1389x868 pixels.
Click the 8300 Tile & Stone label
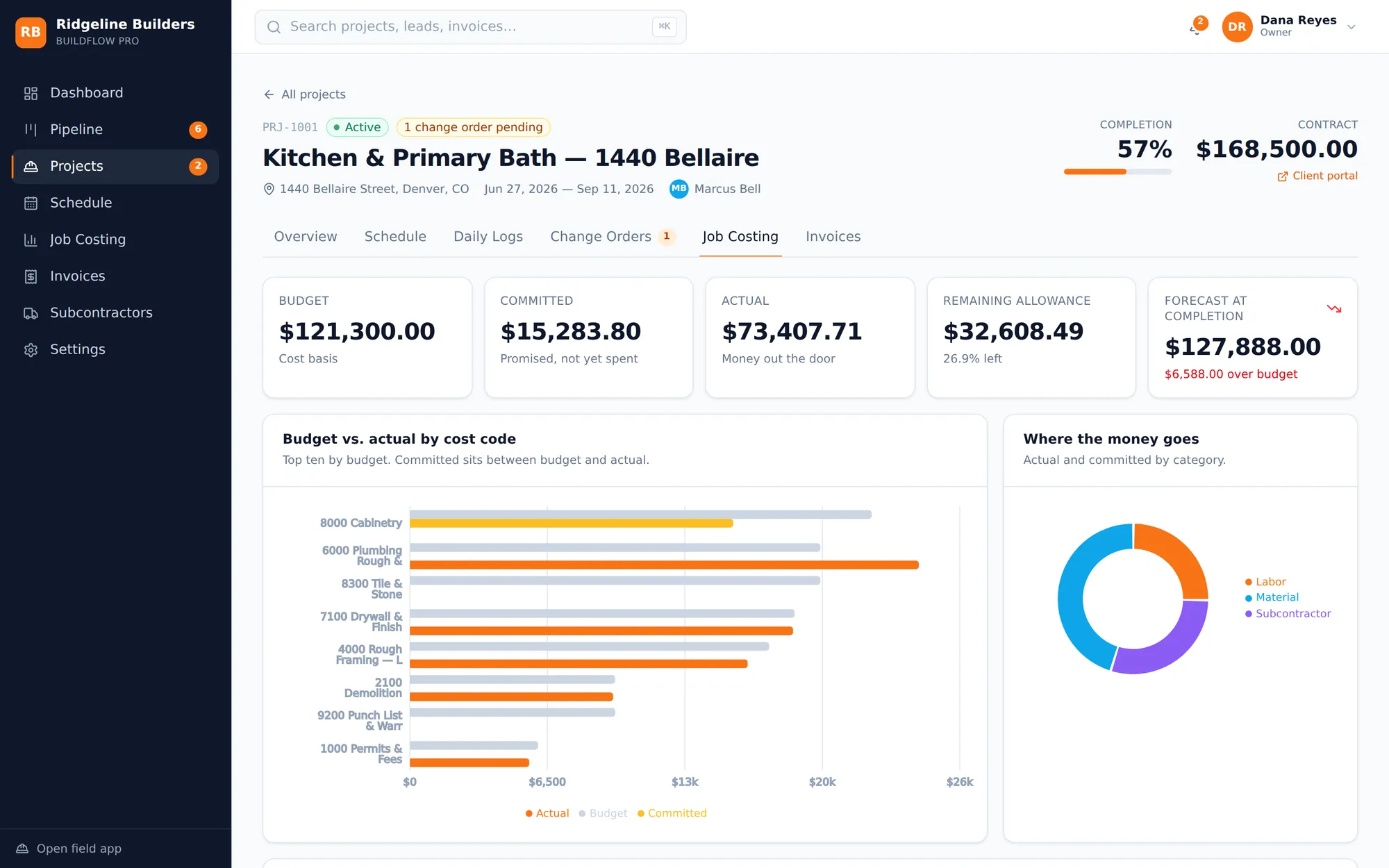point(372,589)
